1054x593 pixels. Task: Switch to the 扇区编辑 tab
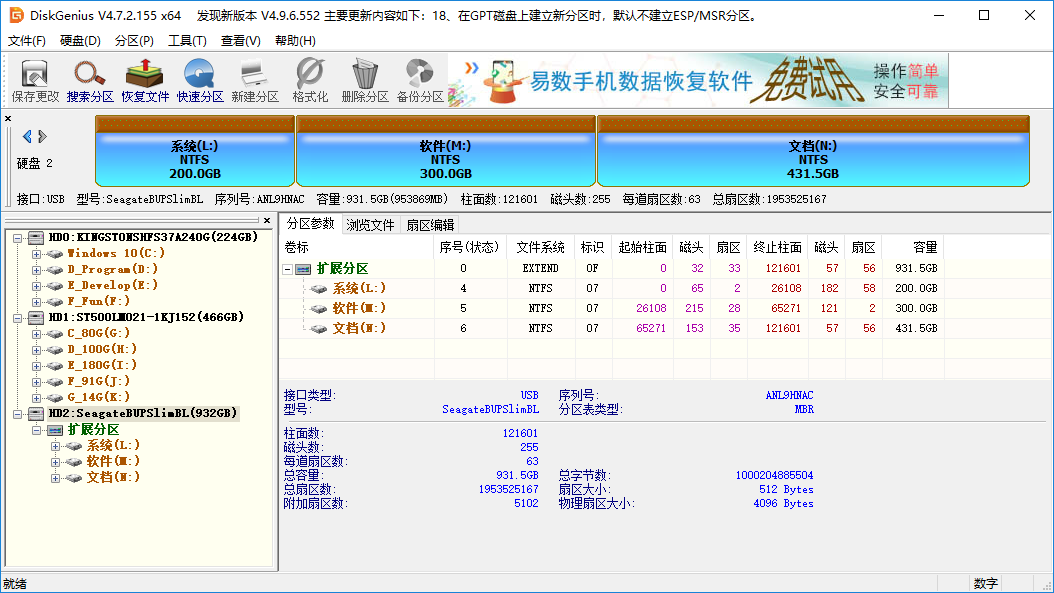430,225
